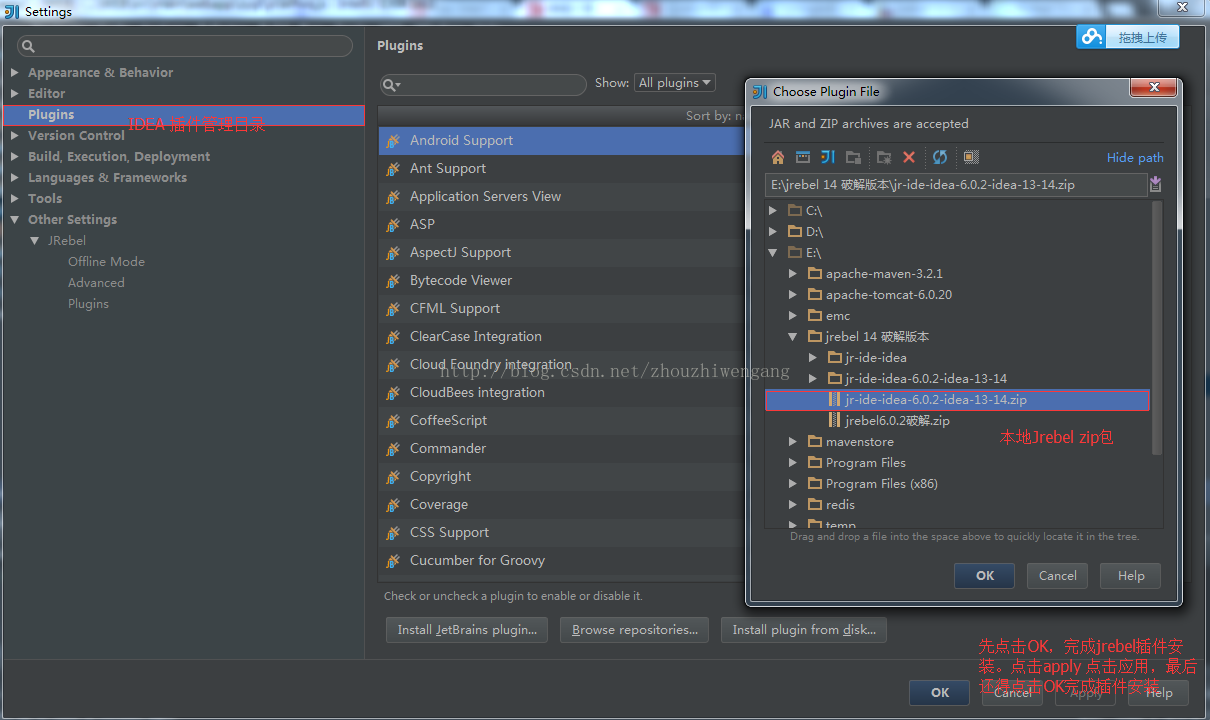Select Plugins in settings sidebar
Screen dimensions: 1210x720
tap(182, 115)
